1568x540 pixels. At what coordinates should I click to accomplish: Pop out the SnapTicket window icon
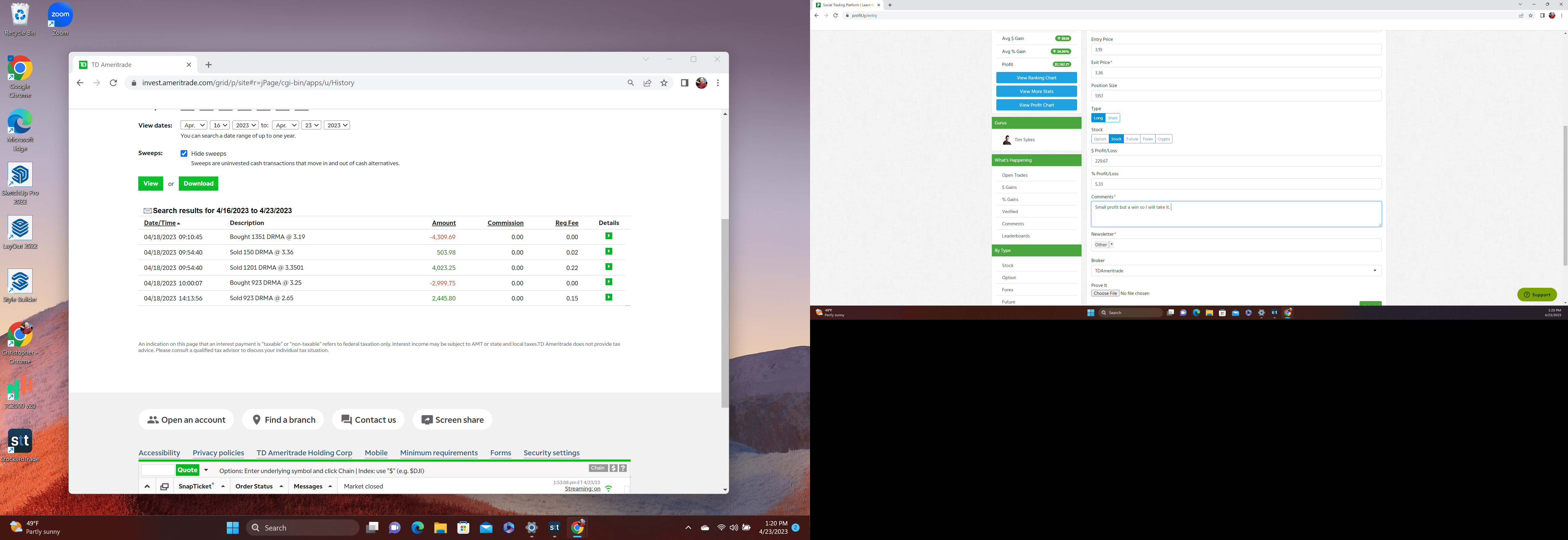pyautogui.click(x=164, y=486)
